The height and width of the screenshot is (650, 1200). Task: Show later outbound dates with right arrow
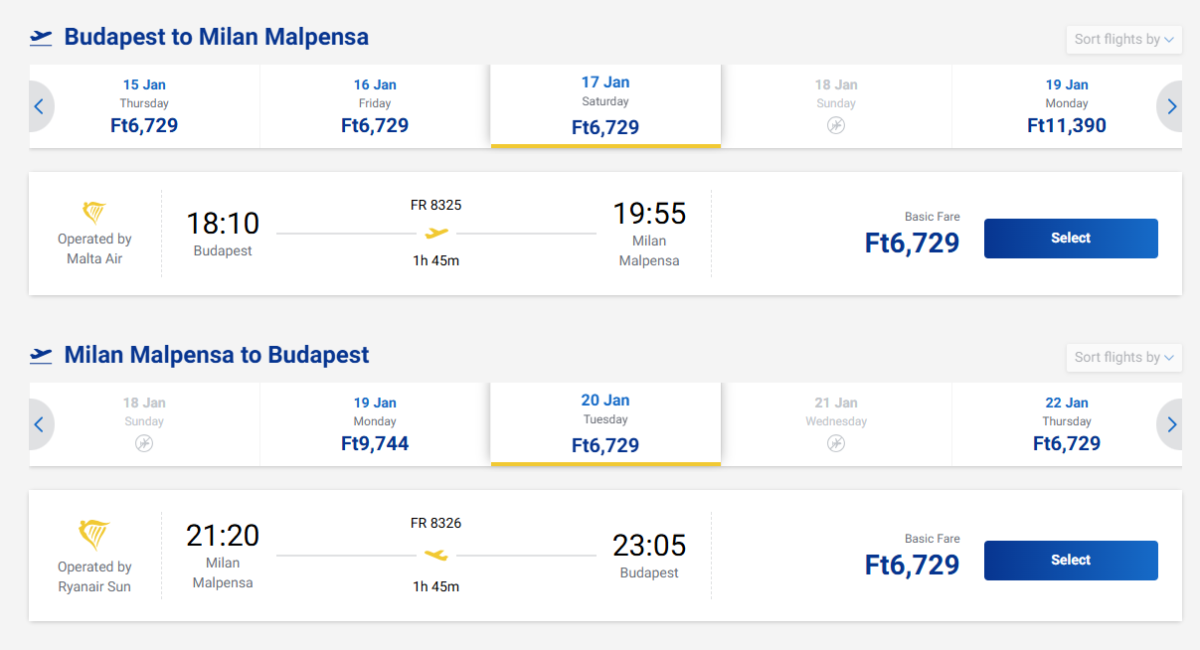pyautogui.click(x=1170, y=106)
